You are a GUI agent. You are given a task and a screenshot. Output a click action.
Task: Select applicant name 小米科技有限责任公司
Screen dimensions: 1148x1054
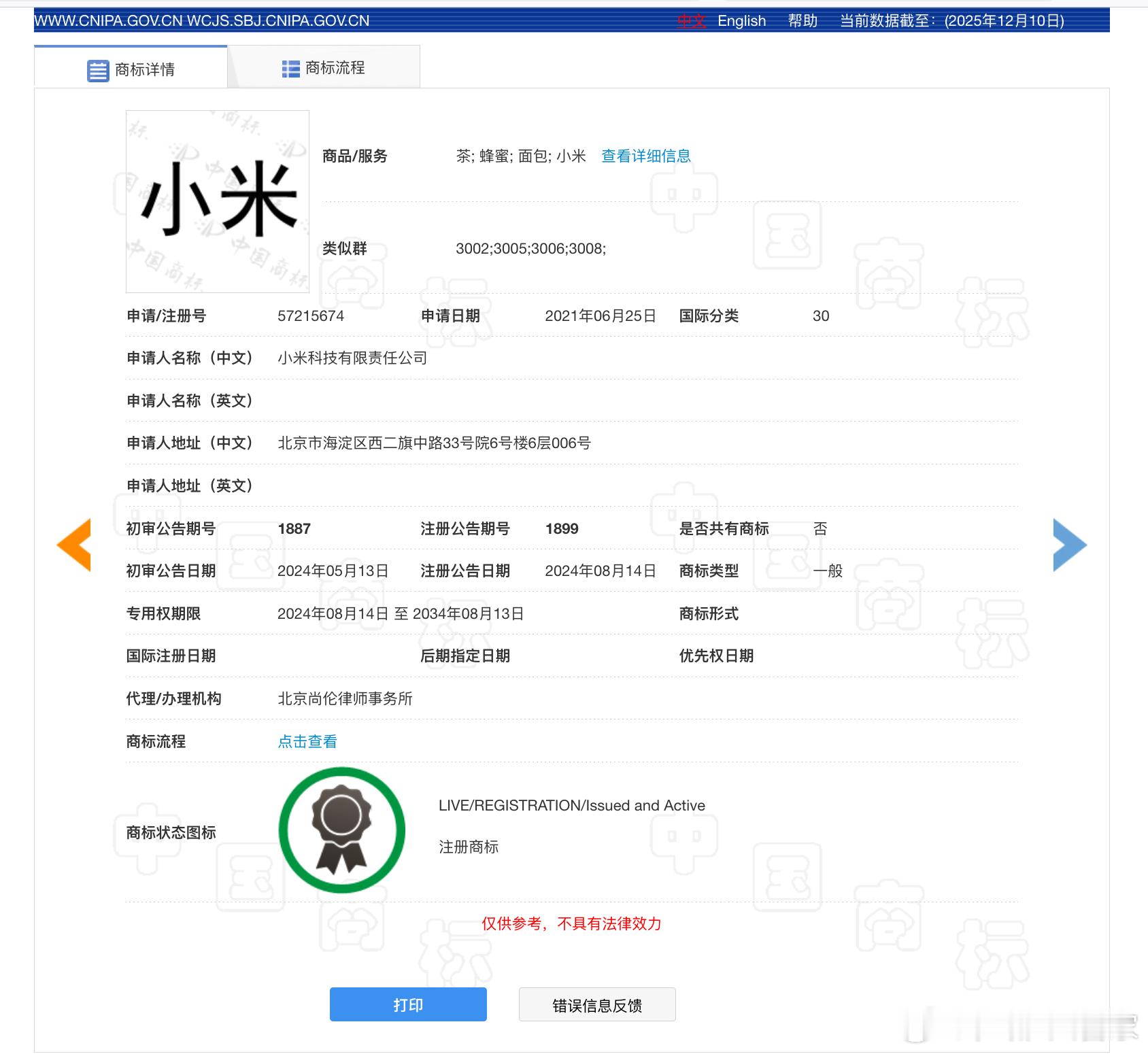[352, 358]
